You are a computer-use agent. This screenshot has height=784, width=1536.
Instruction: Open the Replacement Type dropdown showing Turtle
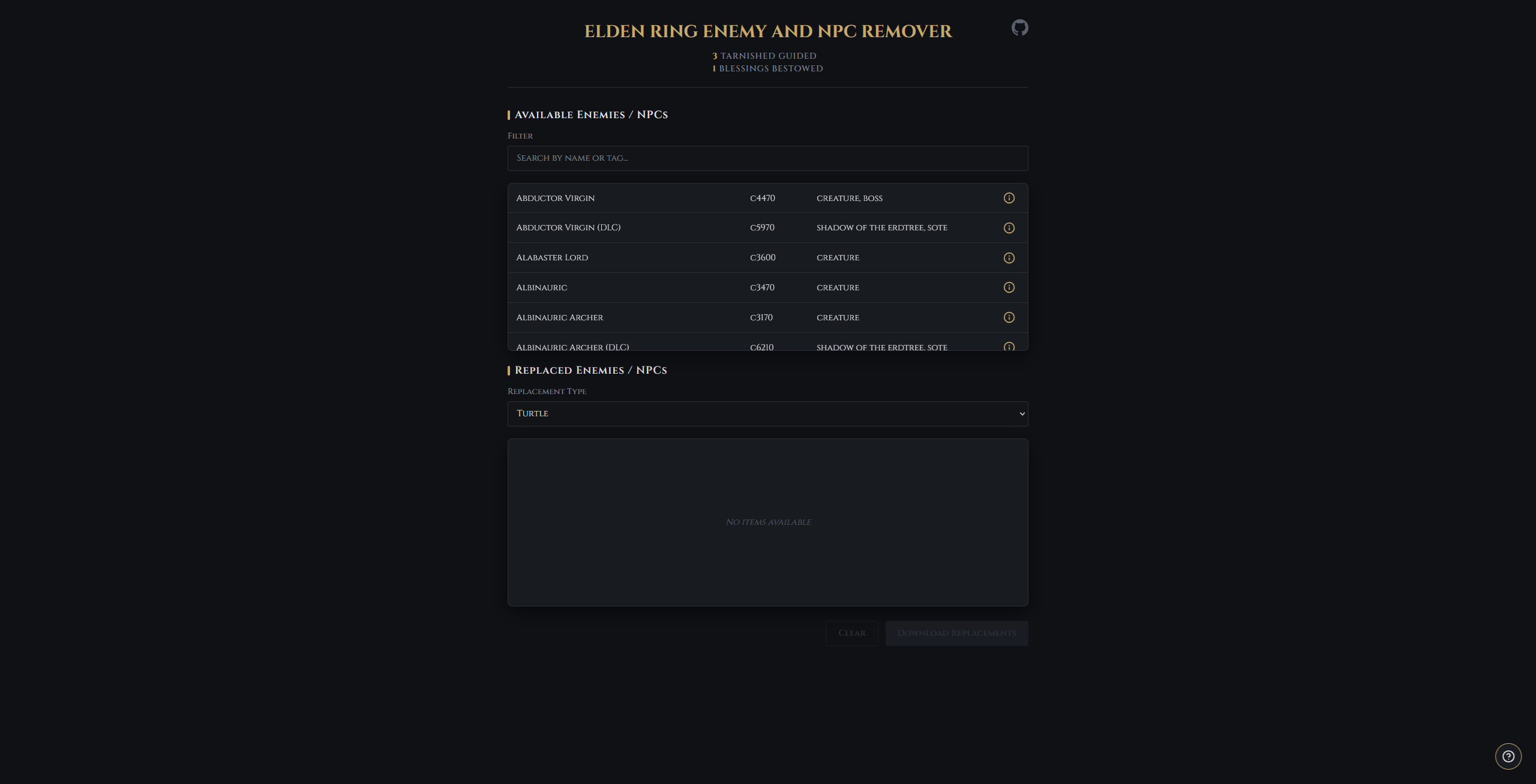click(767, 414)
